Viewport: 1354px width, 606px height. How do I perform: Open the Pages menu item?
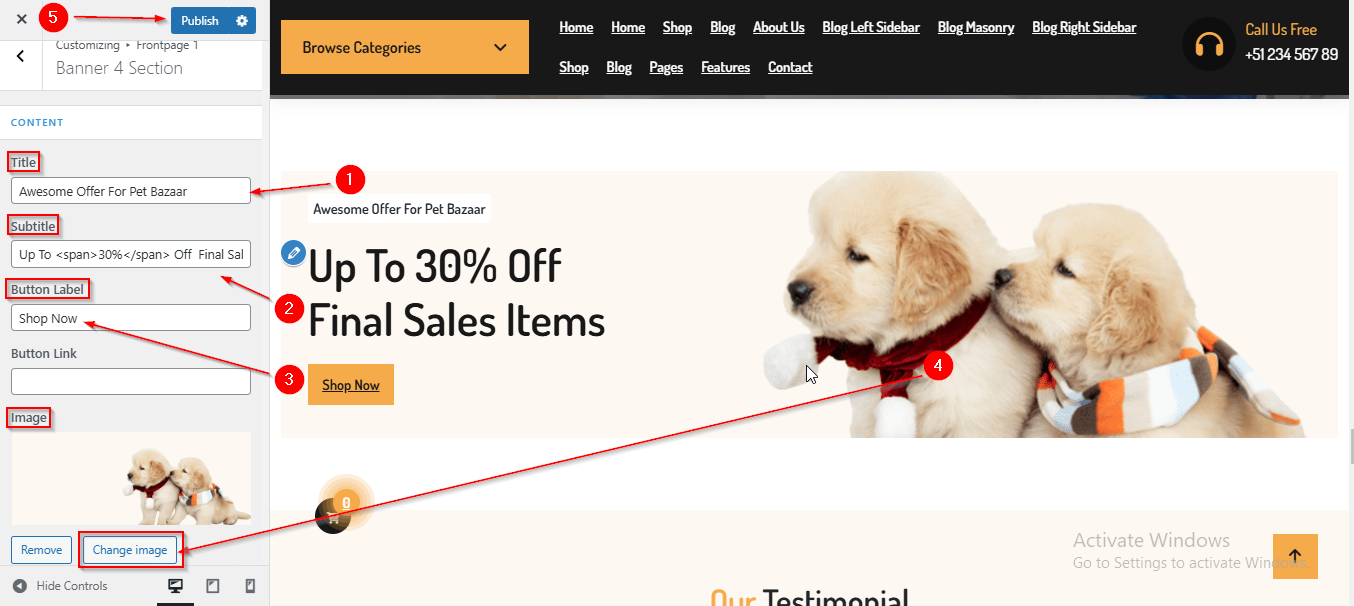(666, 67)
